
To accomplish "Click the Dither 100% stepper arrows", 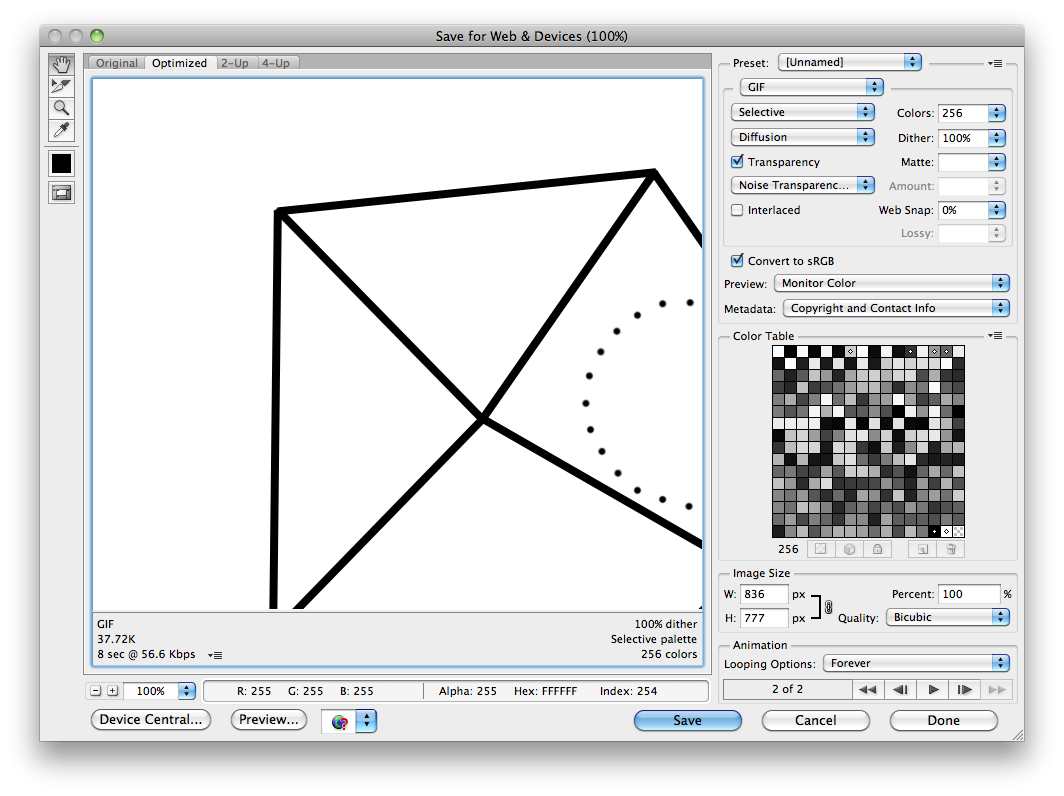I will point(996,138).
